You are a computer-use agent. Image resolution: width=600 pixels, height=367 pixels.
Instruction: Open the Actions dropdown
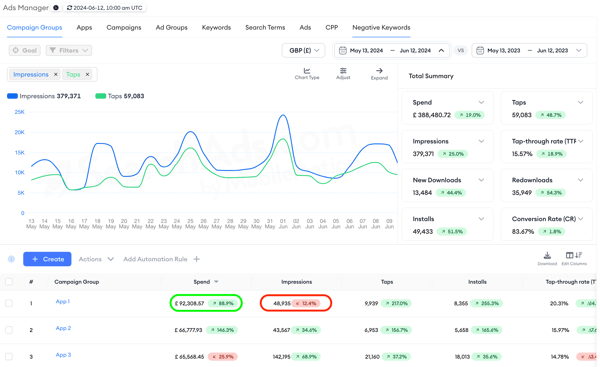(96, 259)
